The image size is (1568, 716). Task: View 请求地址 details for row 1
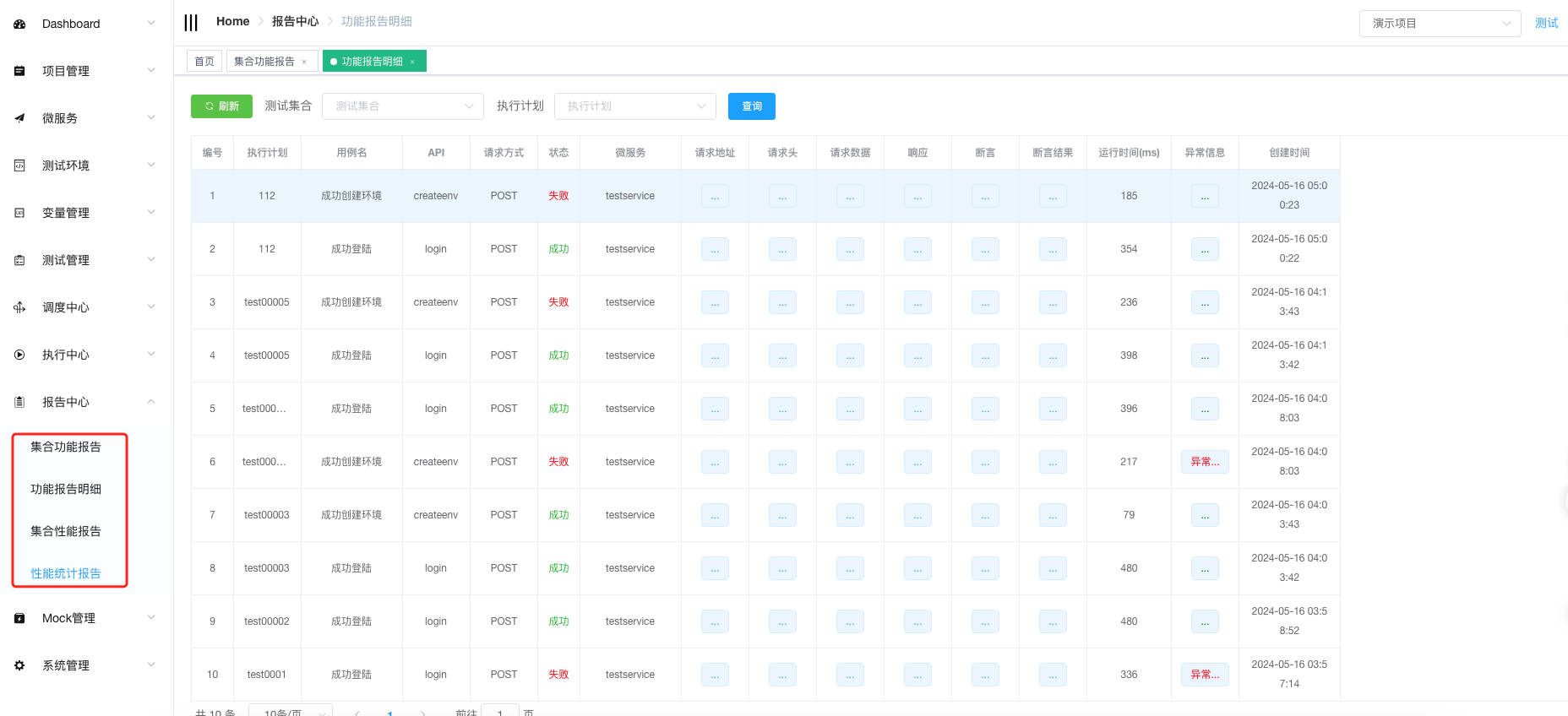715,196
